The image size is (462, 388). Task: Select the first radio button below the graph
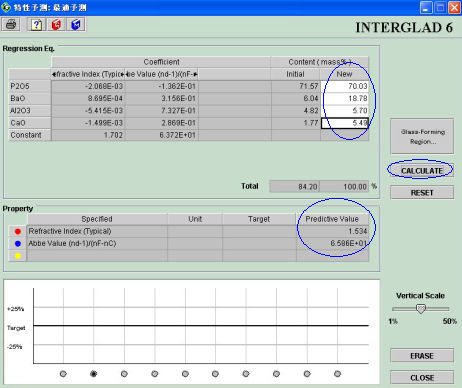(x=63, y=374)
